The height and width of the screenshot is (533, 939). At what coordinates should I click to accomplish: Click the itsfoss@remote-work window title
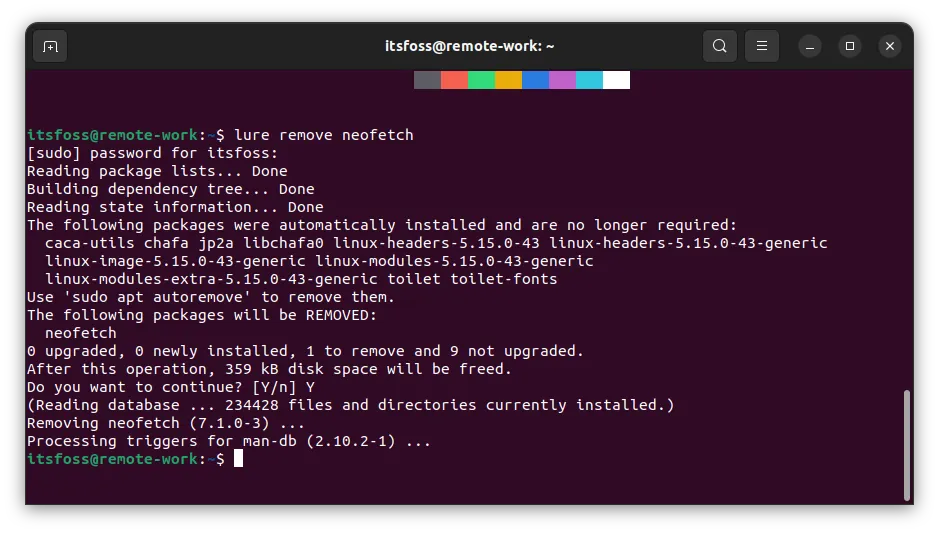pyautogui.click(x=469, y=46)
